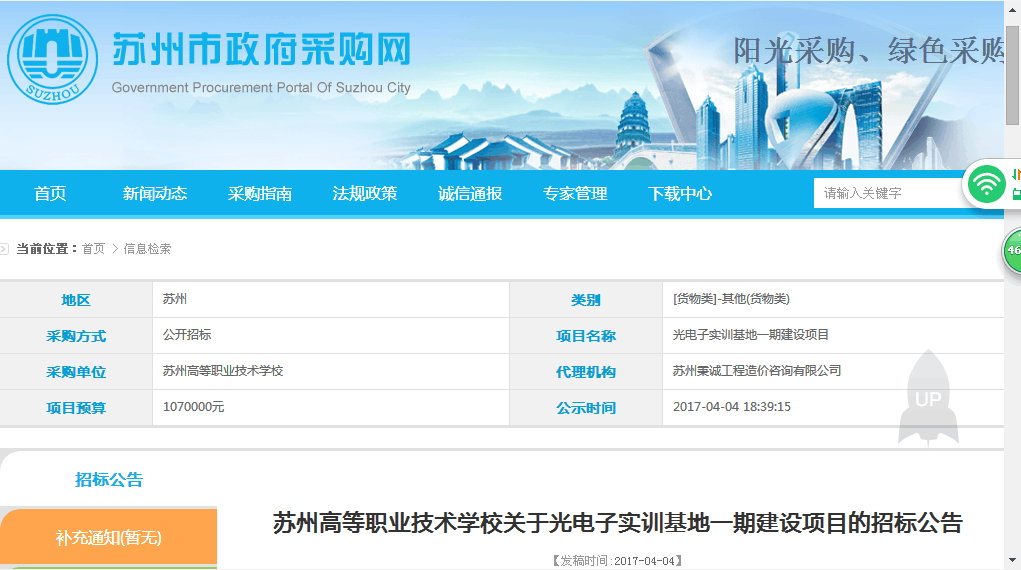
Task: Click the 采购单位 table header label
Action: (76, 372)
